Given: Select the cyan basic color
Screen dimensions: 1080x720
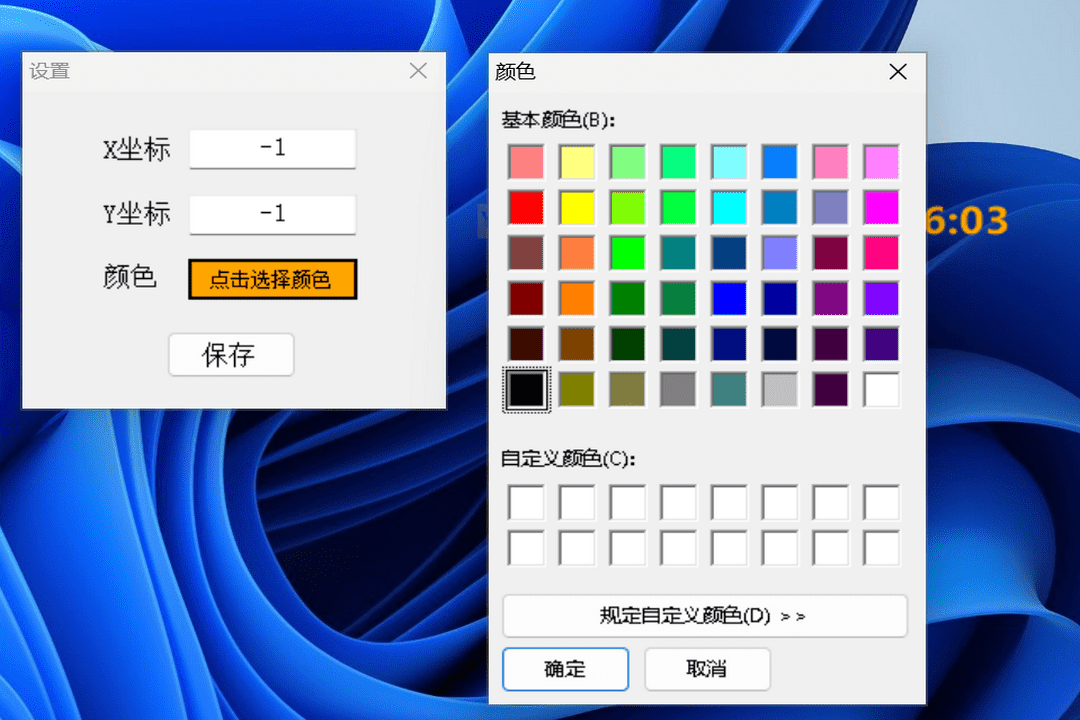Looking at the screenshot, I should click(x=729, y=208).
